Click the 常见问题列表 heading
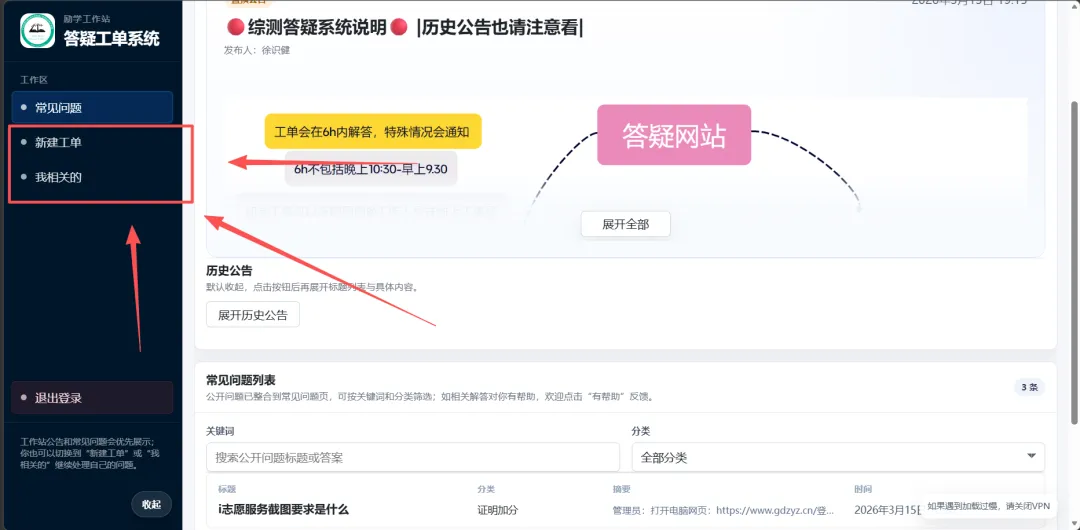 [x=241, y=380]
